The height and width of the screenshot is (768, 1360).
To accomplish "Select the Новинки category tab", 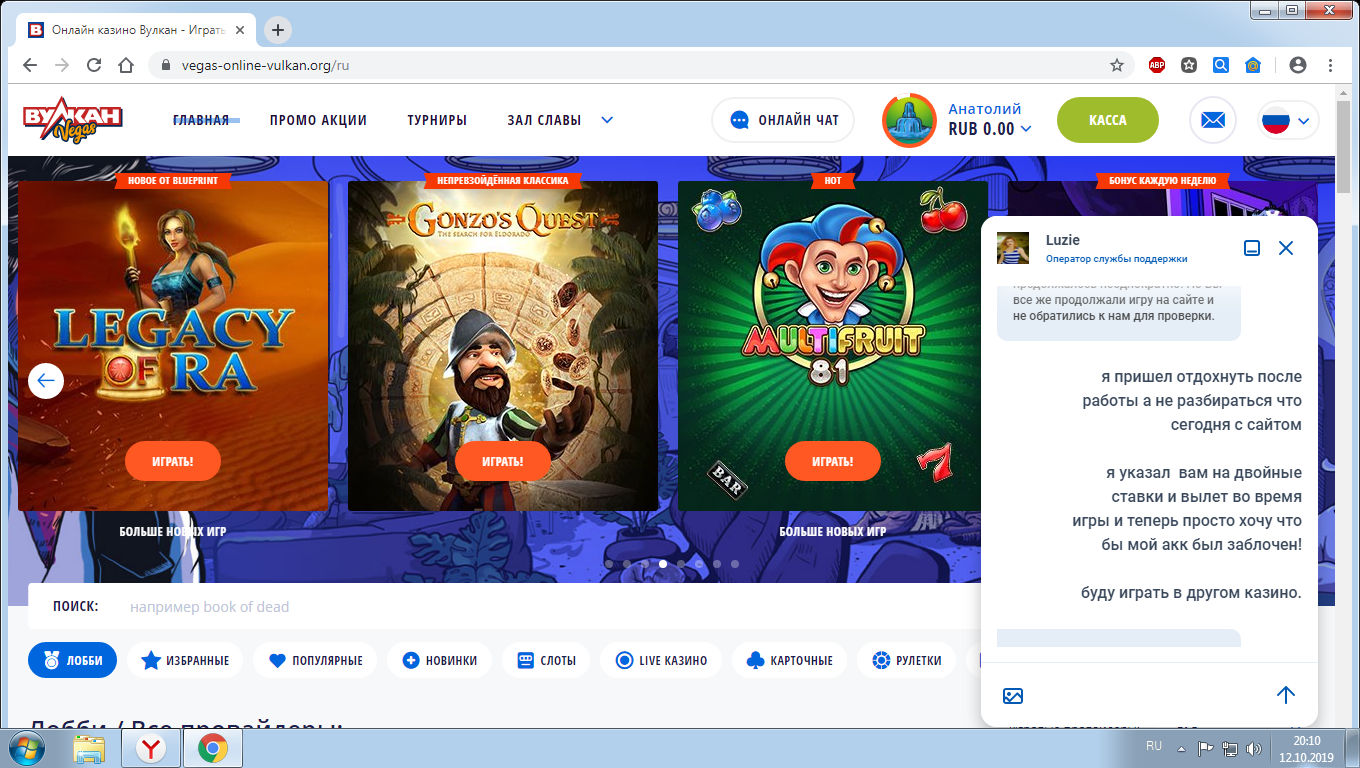I will [x=440, y=660].
